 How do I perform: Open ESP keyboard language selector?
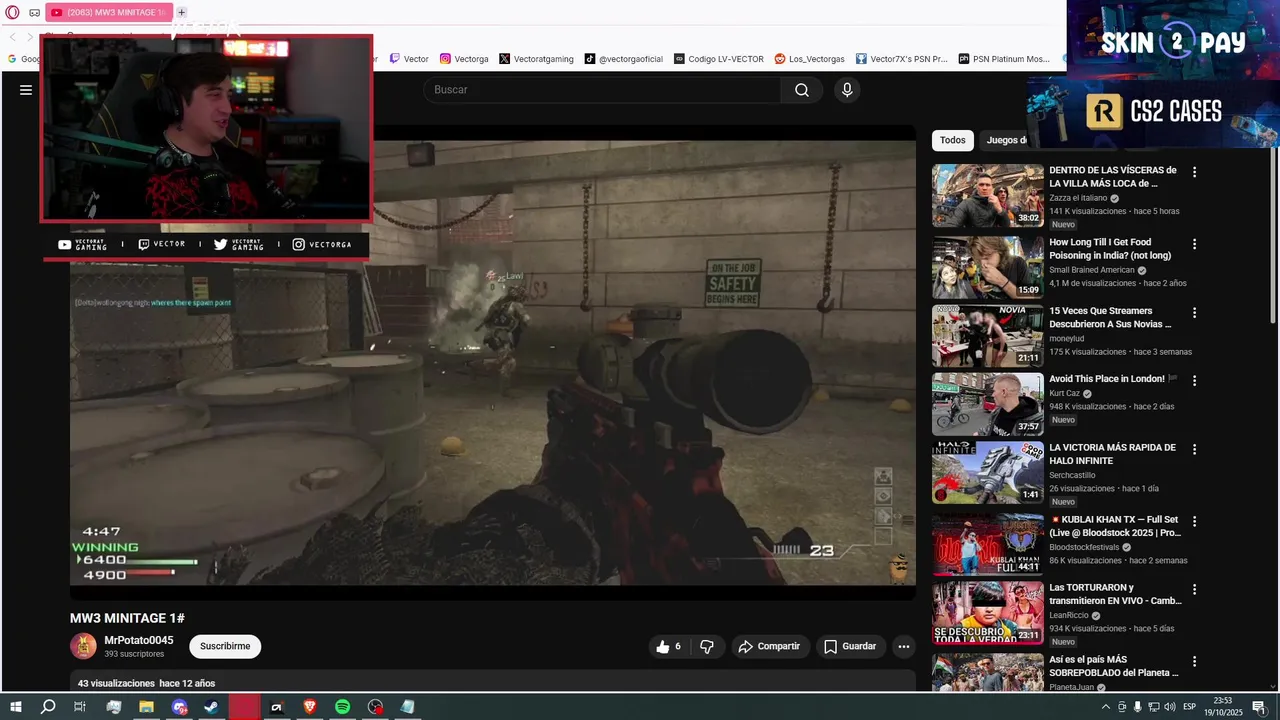coord(1190,707)
